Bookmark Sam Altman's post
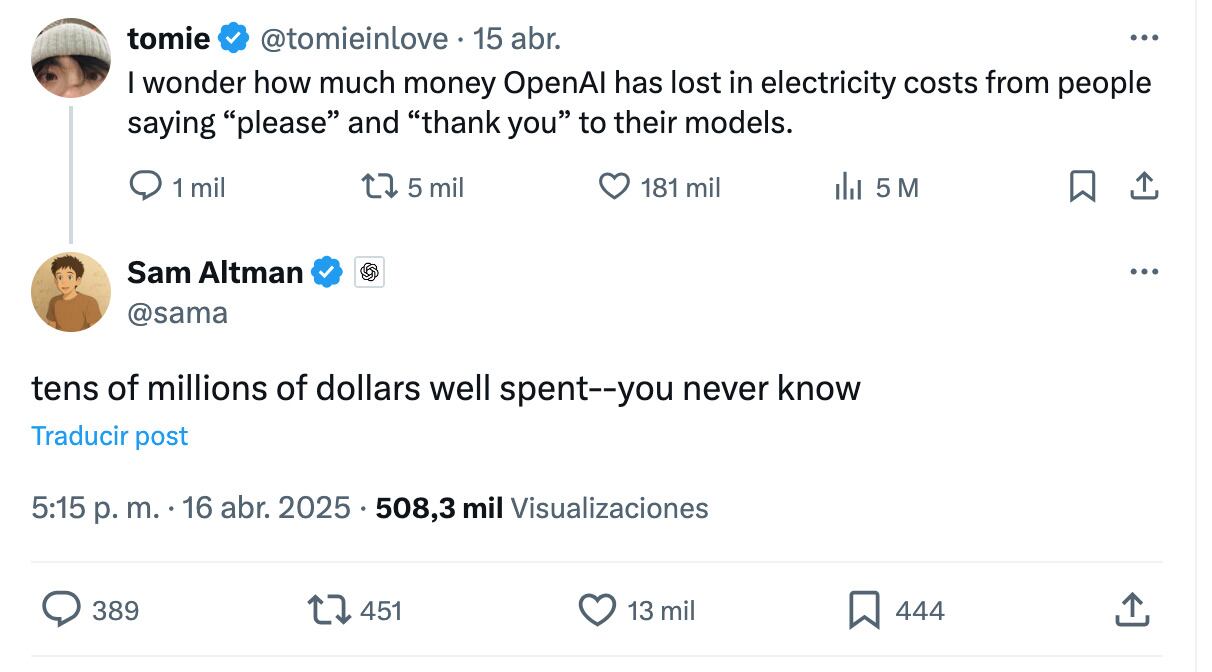 coord(864,610)
